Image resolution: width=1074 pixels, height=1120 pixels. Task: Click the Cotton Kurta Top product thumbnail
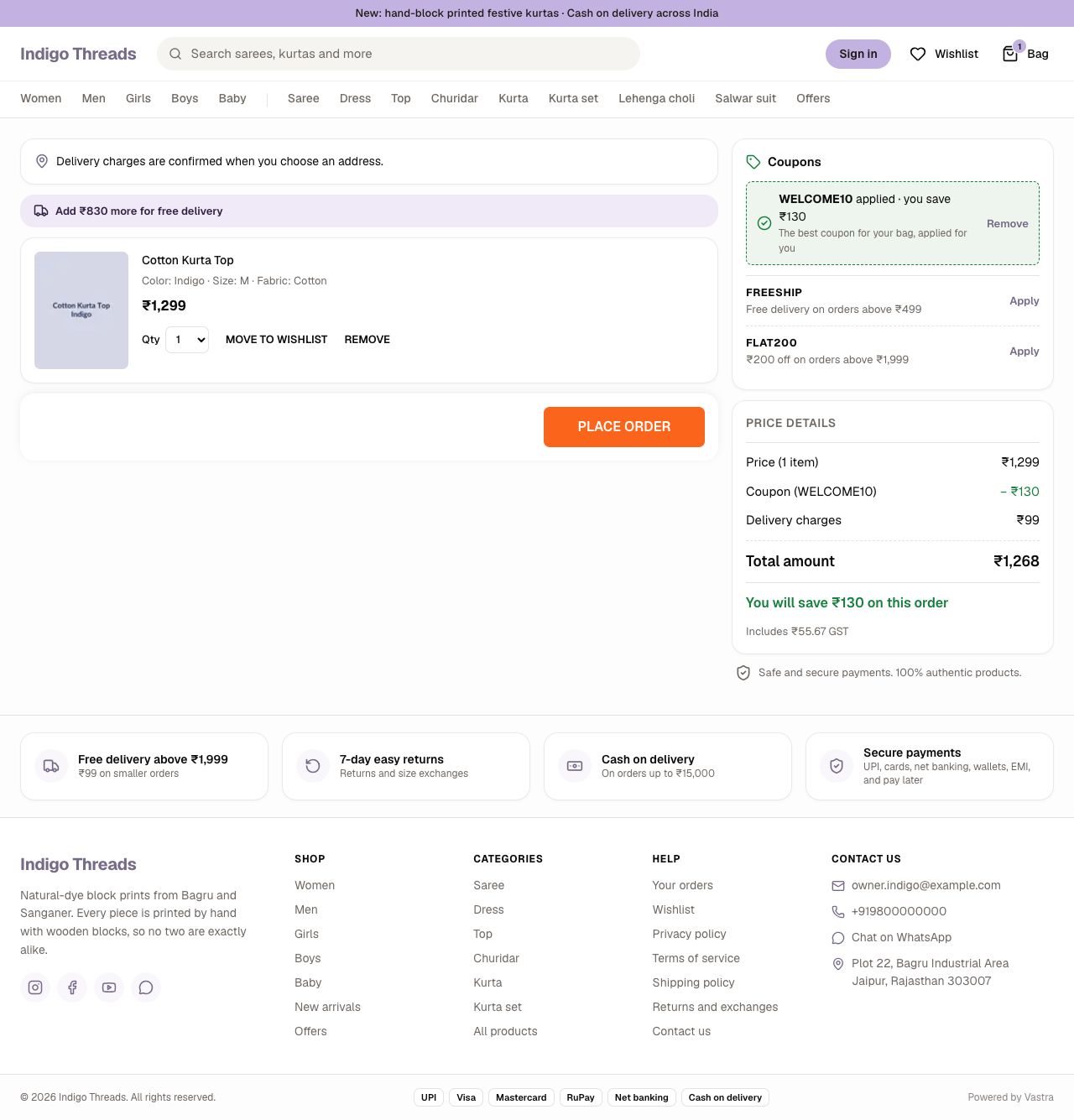pyautogui.click(x=81, y=310)
